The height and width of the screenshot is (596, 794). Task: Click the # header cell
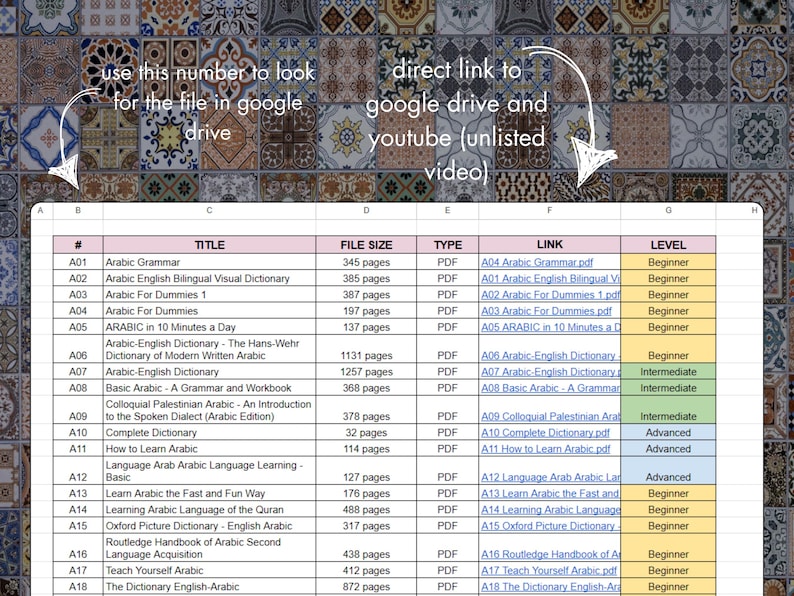(x=78, y=245)
